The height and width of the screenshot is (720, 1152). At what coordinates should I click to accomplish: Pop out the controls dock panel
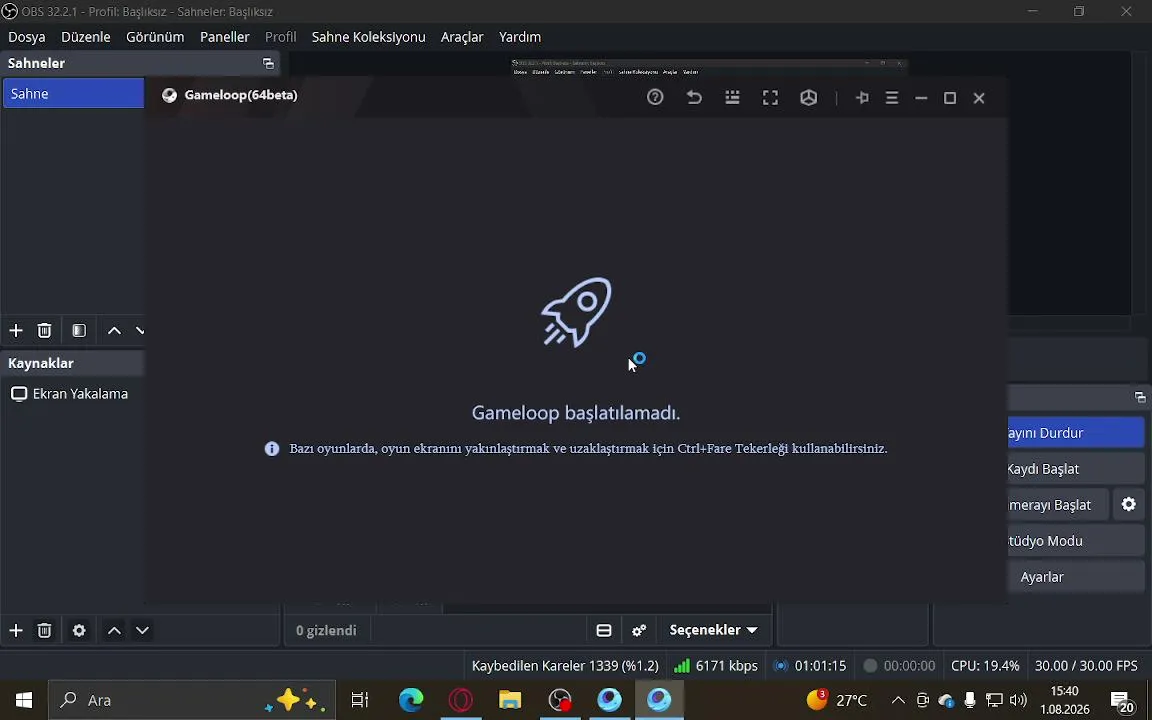point(1140,397)
